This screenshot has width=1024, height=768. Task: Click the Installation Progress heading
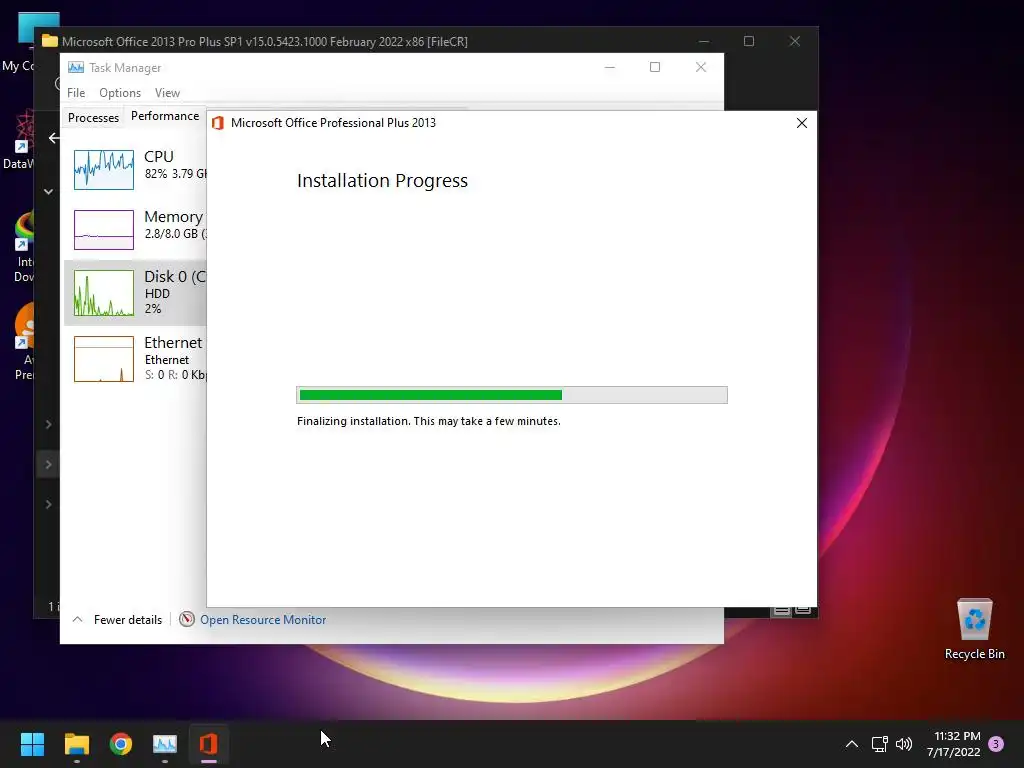pyautogui.click(x=382, y=180)
